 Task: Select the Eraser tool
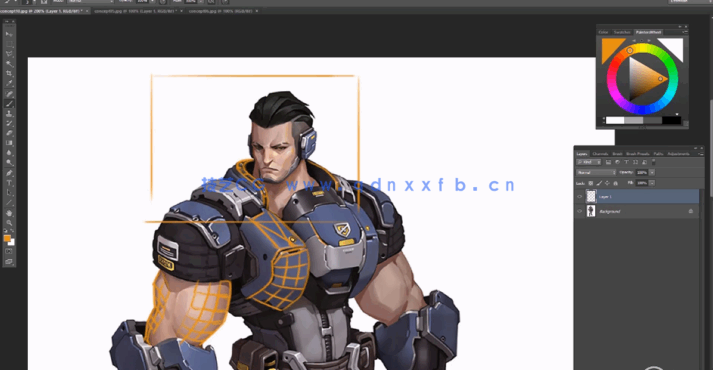pyautogui.click(x=9, y=133)
